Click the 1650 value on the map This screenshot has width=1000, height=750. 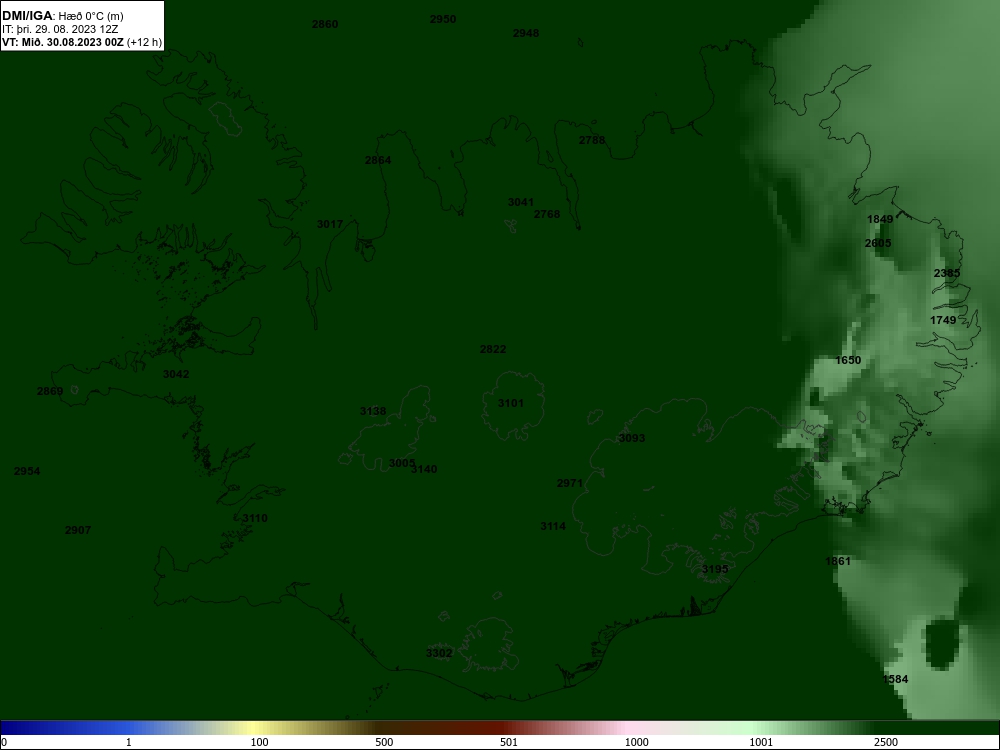pos(848,360)
